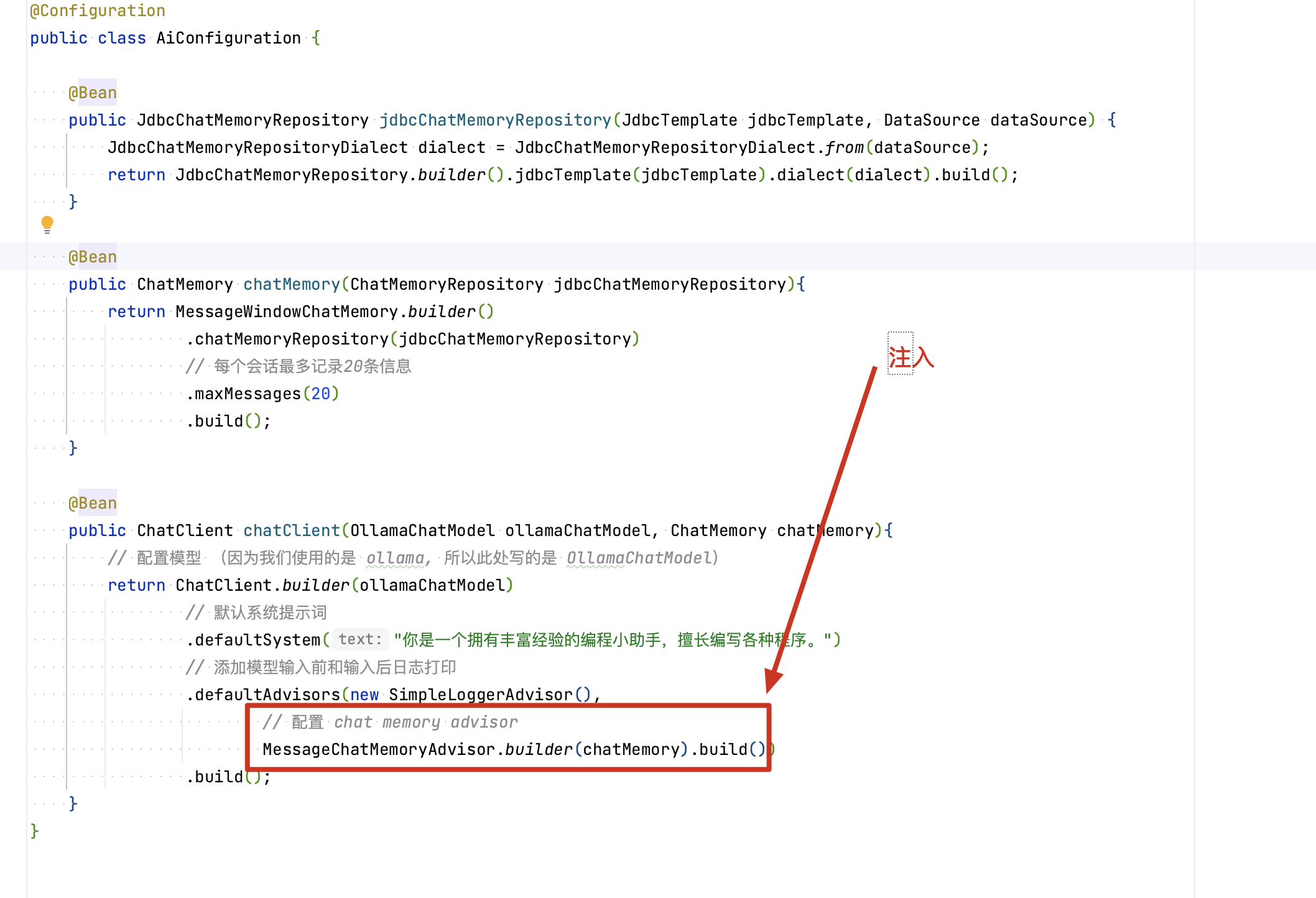
Task: Click the @Configuration annotation at top
Action: coord(98,11)
